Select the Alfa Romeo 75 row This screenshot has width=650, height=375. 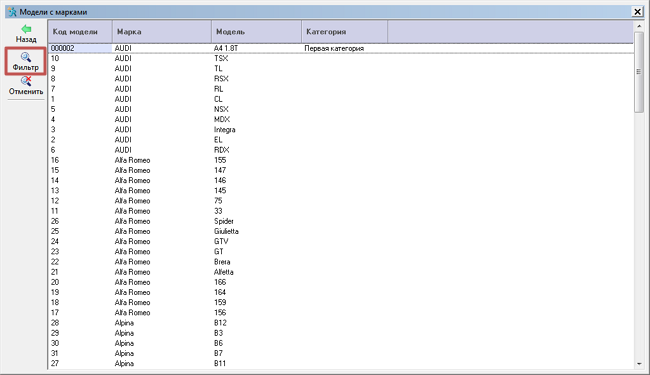click(x=341, y=201)
